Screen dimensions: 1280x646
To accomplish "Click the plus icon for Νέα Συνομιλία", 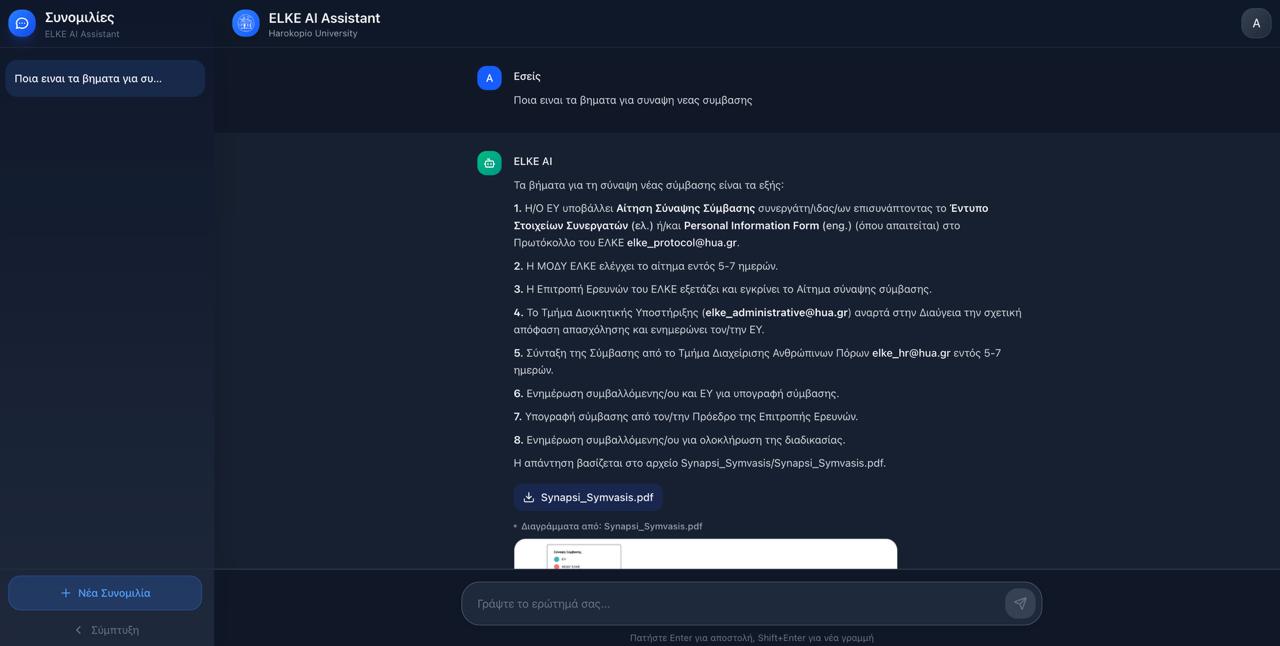I will 66,593.
